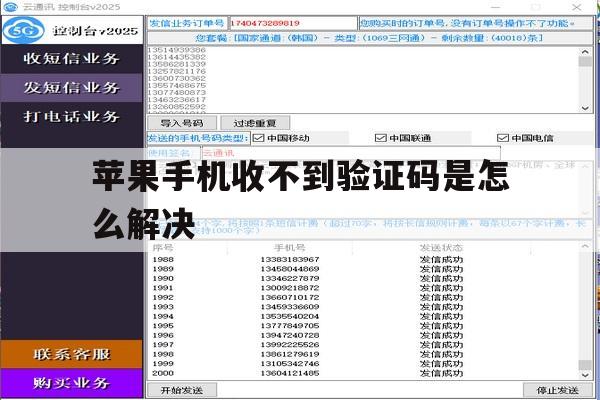Click phone number 13383183967
This screenshot has width=600, height=400.
[x=290, y=260]
